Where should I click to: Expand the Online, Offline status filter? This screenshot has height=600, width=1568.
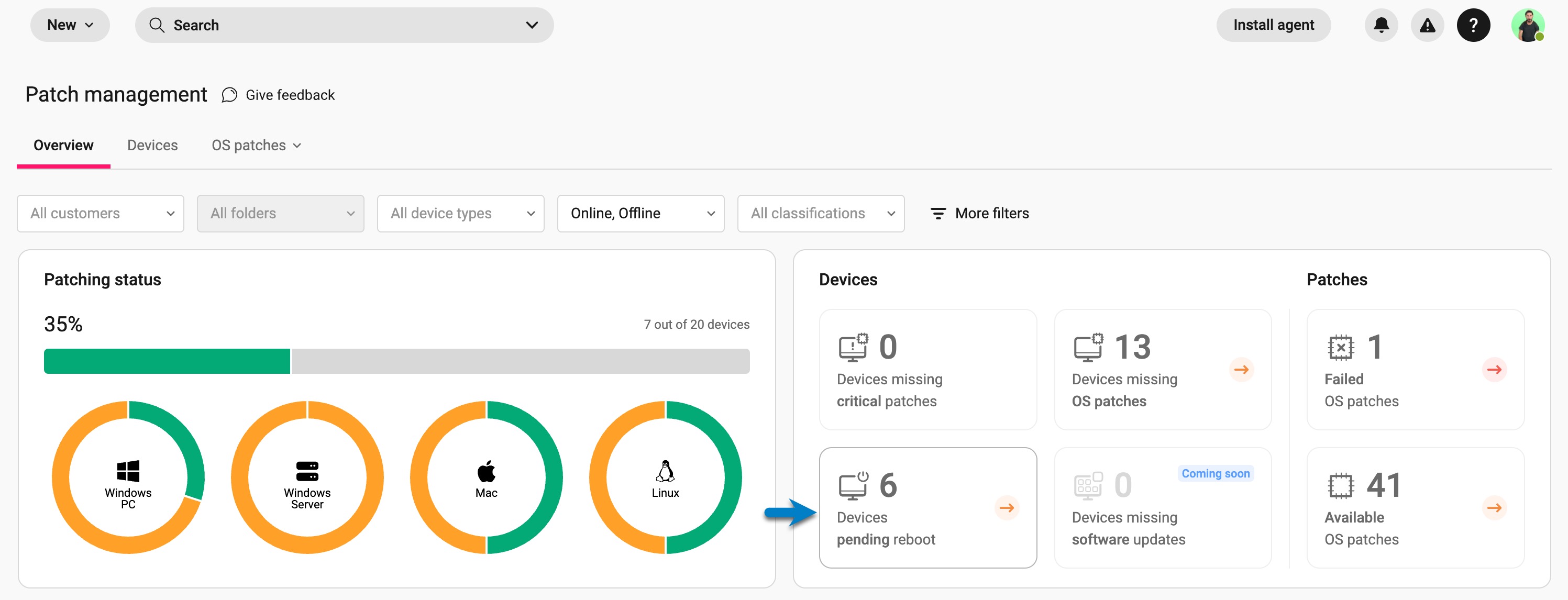coord(641,214)
